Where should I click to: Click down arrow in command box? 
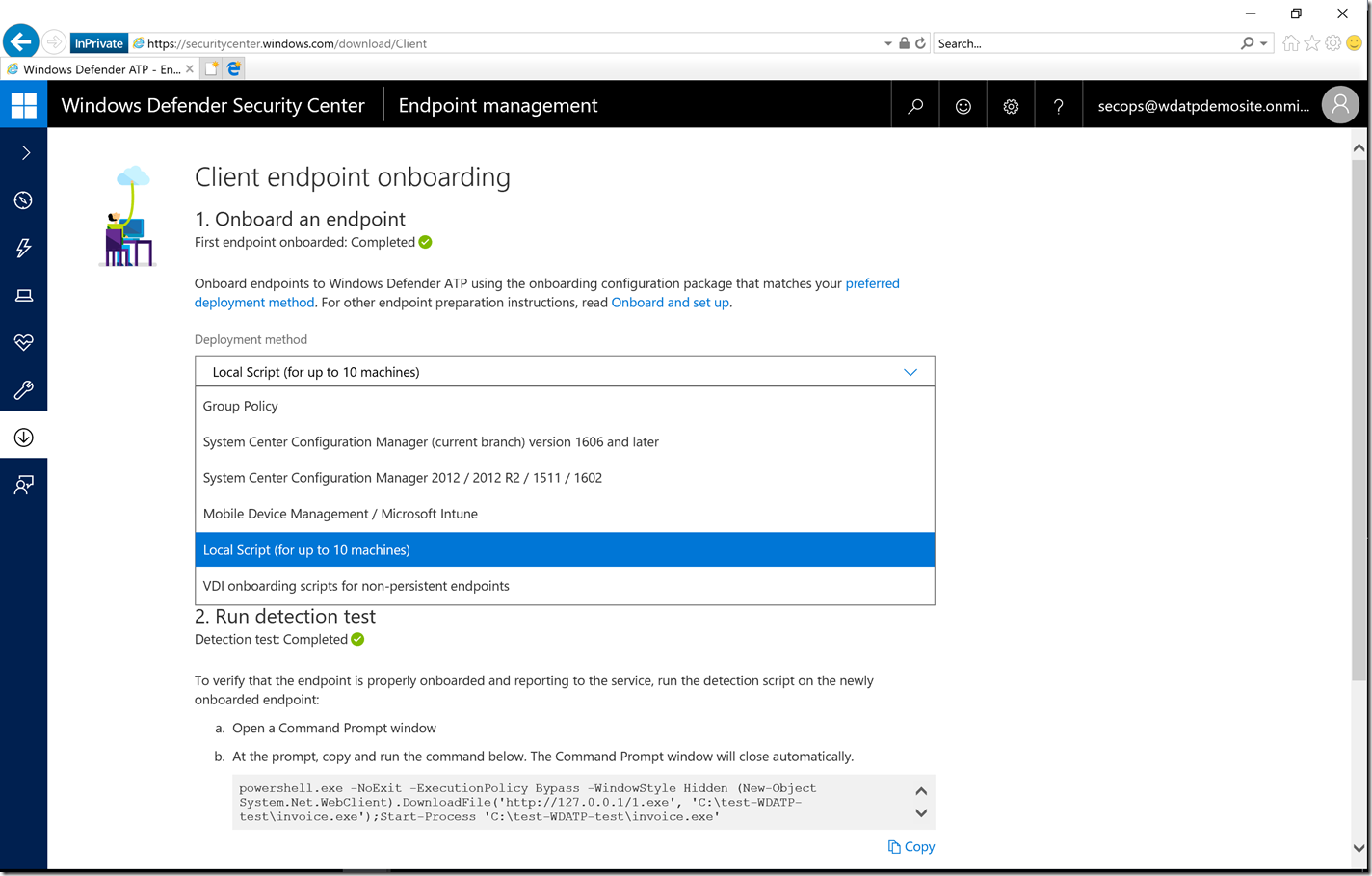tap(921, 813)
